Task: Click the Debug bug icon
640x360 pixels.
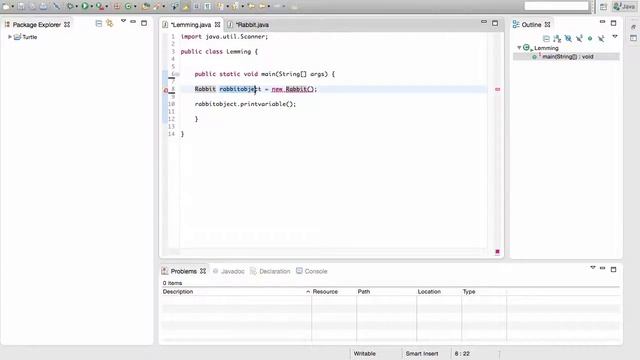Action: tap(70, 6)
